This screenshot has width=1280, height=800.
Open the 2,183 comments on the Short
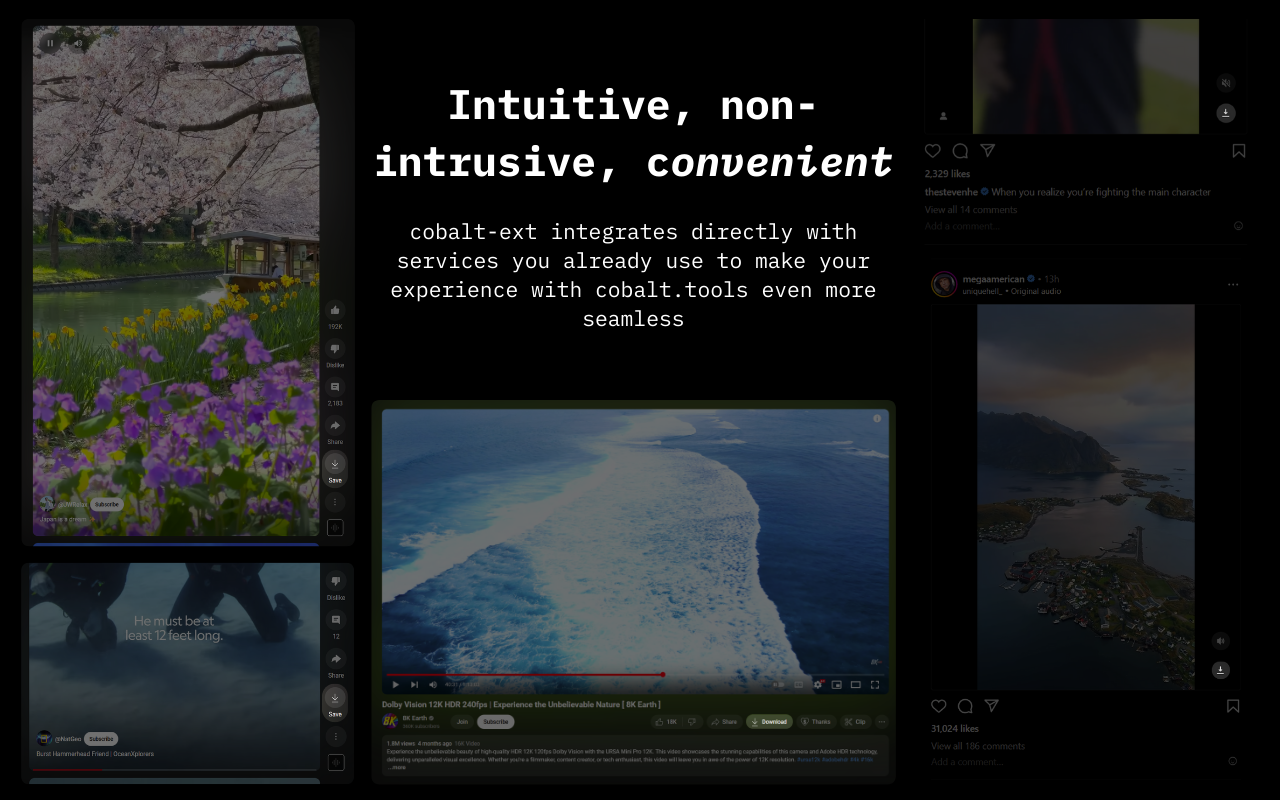pos(335,388)
